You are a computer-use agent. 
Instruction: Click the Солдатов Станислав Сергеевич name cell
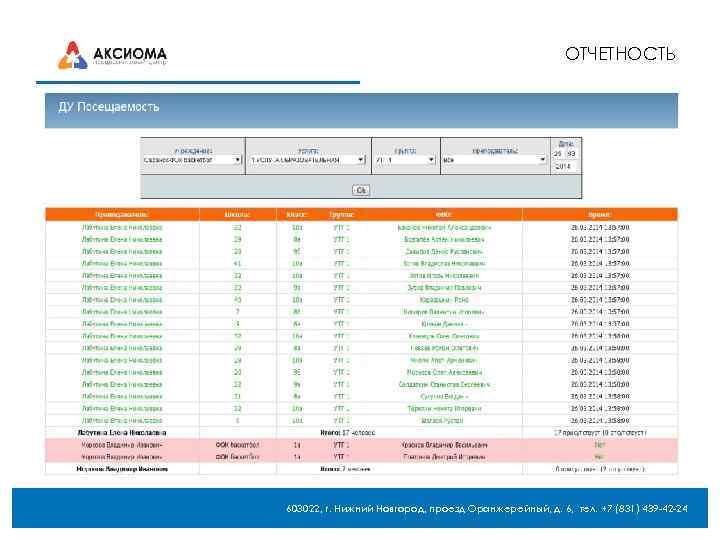pyautogui.click(x=444, y=384)
